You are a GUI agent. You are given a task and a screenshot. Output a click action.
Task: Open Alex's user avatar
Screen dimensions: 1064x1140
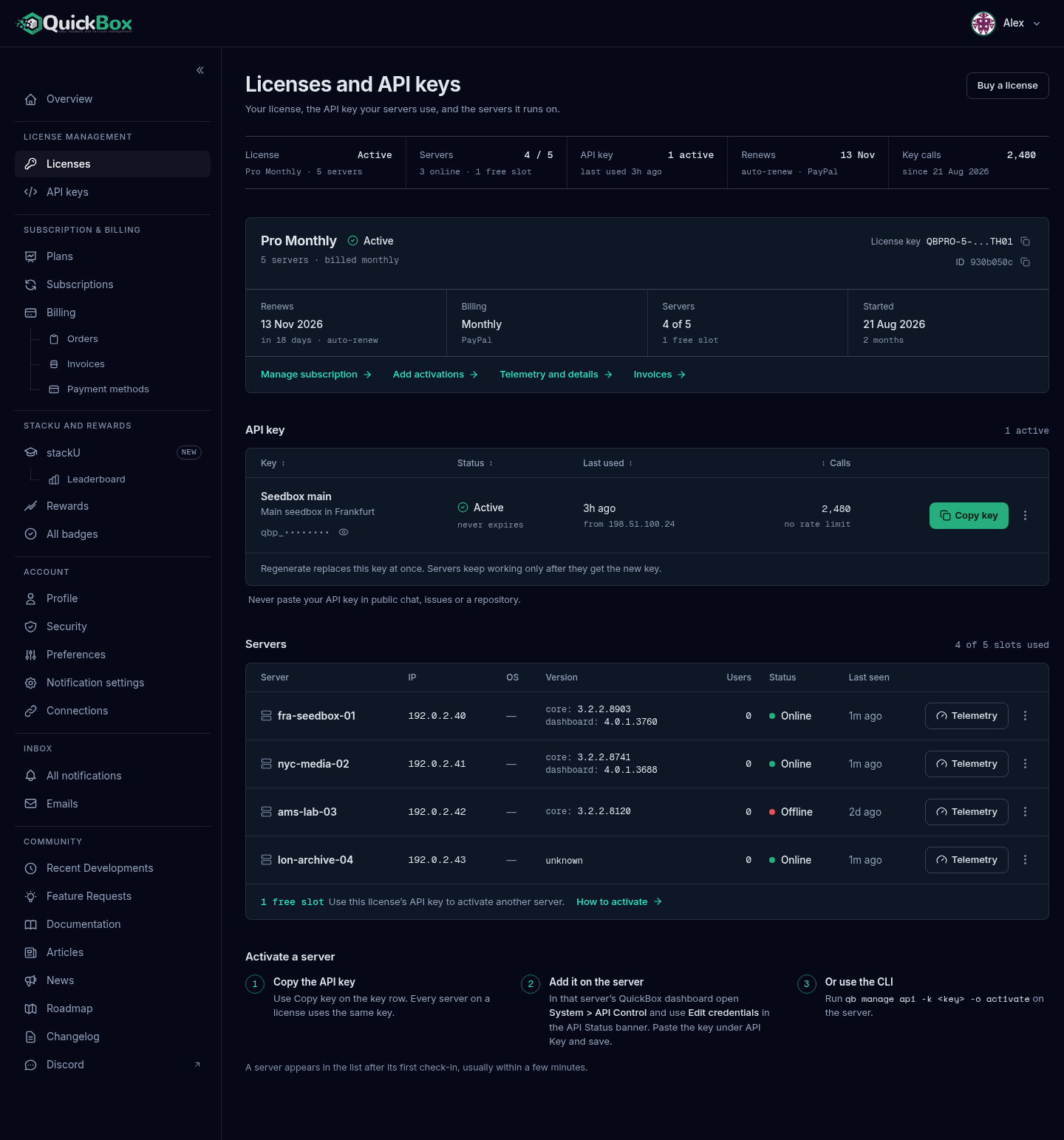[x=983, y=24]
